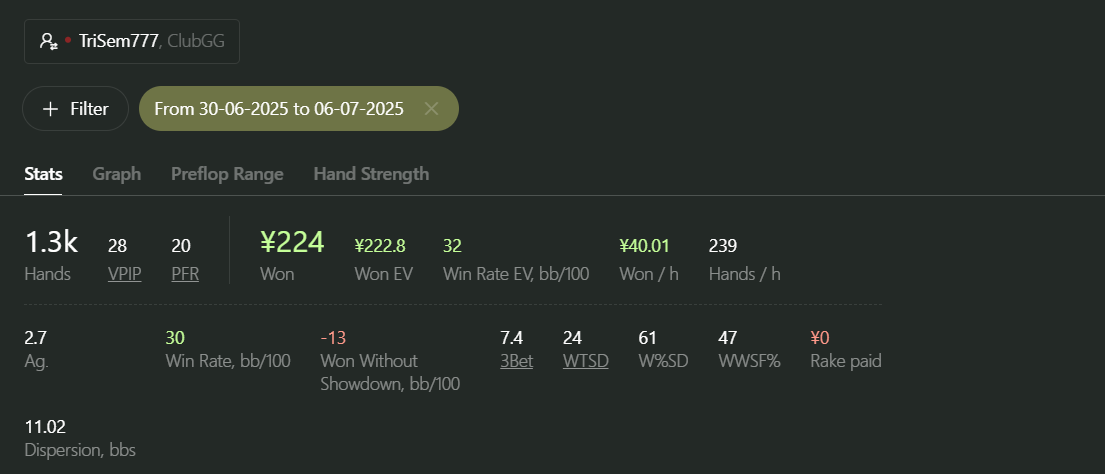Open the TriSem777 ClubGG player selector
The height and width of the screenshot is (474, 1105).
(x=132, y=42)
